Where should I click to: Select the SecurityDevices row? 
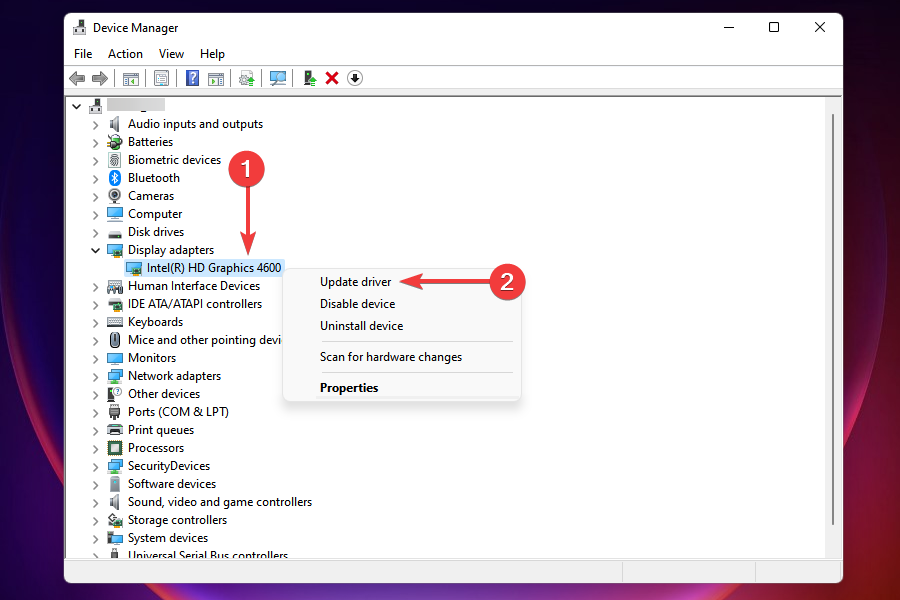coord(169,466)
